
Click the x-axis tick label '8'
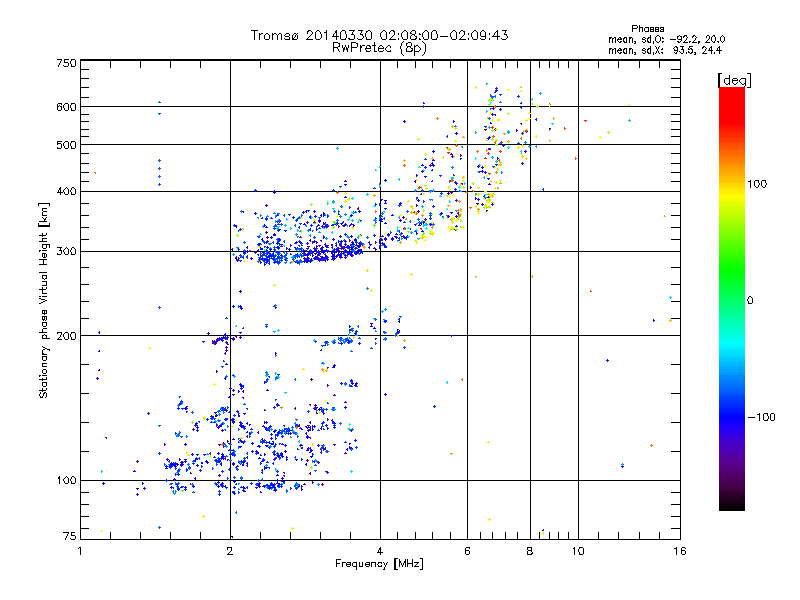[x=530, y=551]
